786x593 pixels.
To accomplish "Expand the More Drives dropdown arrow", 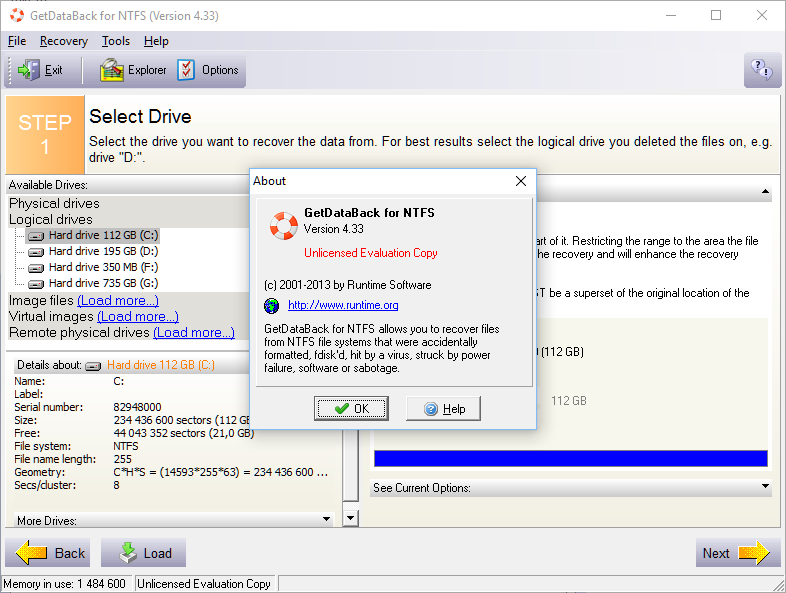I will pos(326,519).
